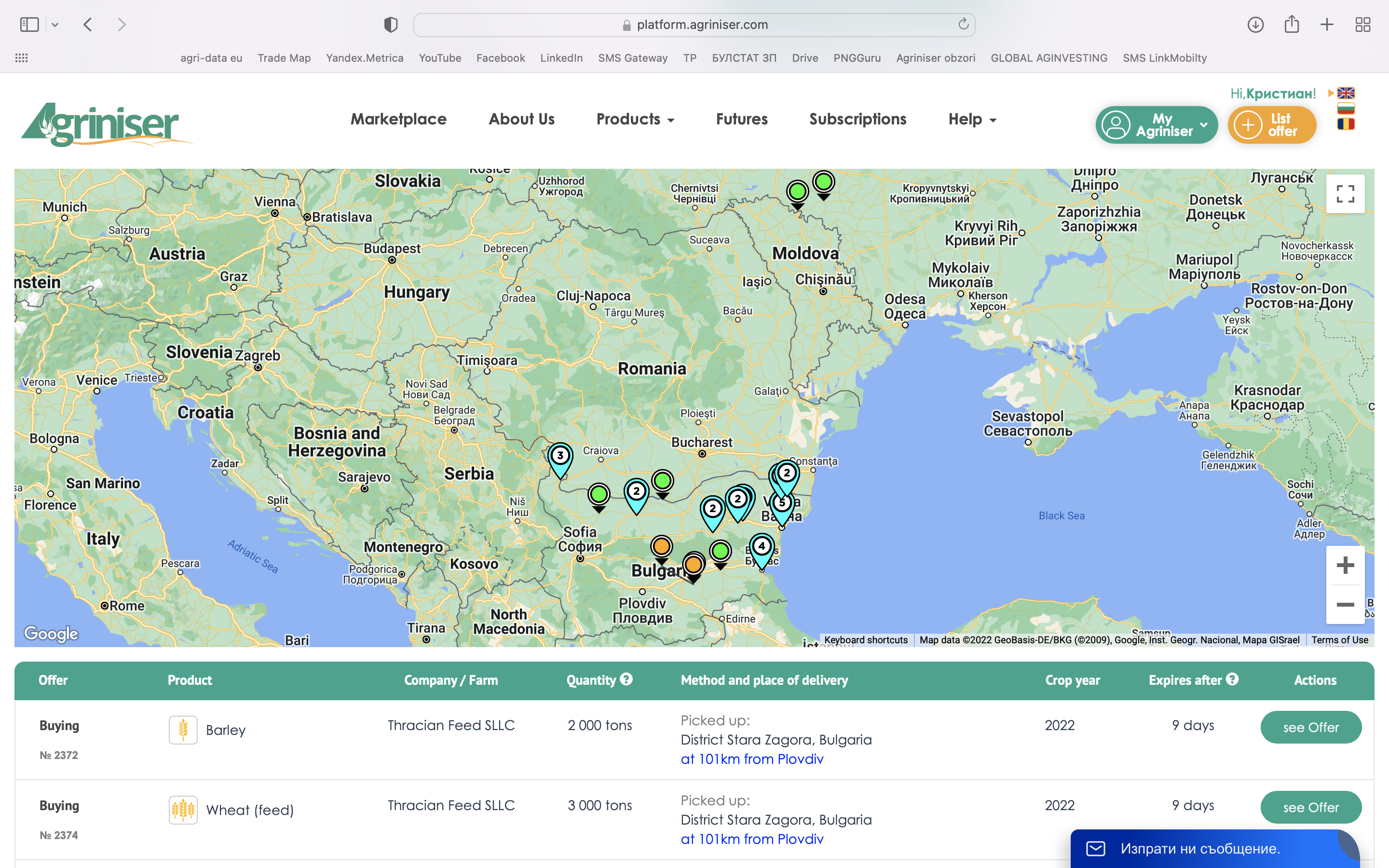Open the Marketplace menu item
The image size is (1389, 868).
coord(398,120)
